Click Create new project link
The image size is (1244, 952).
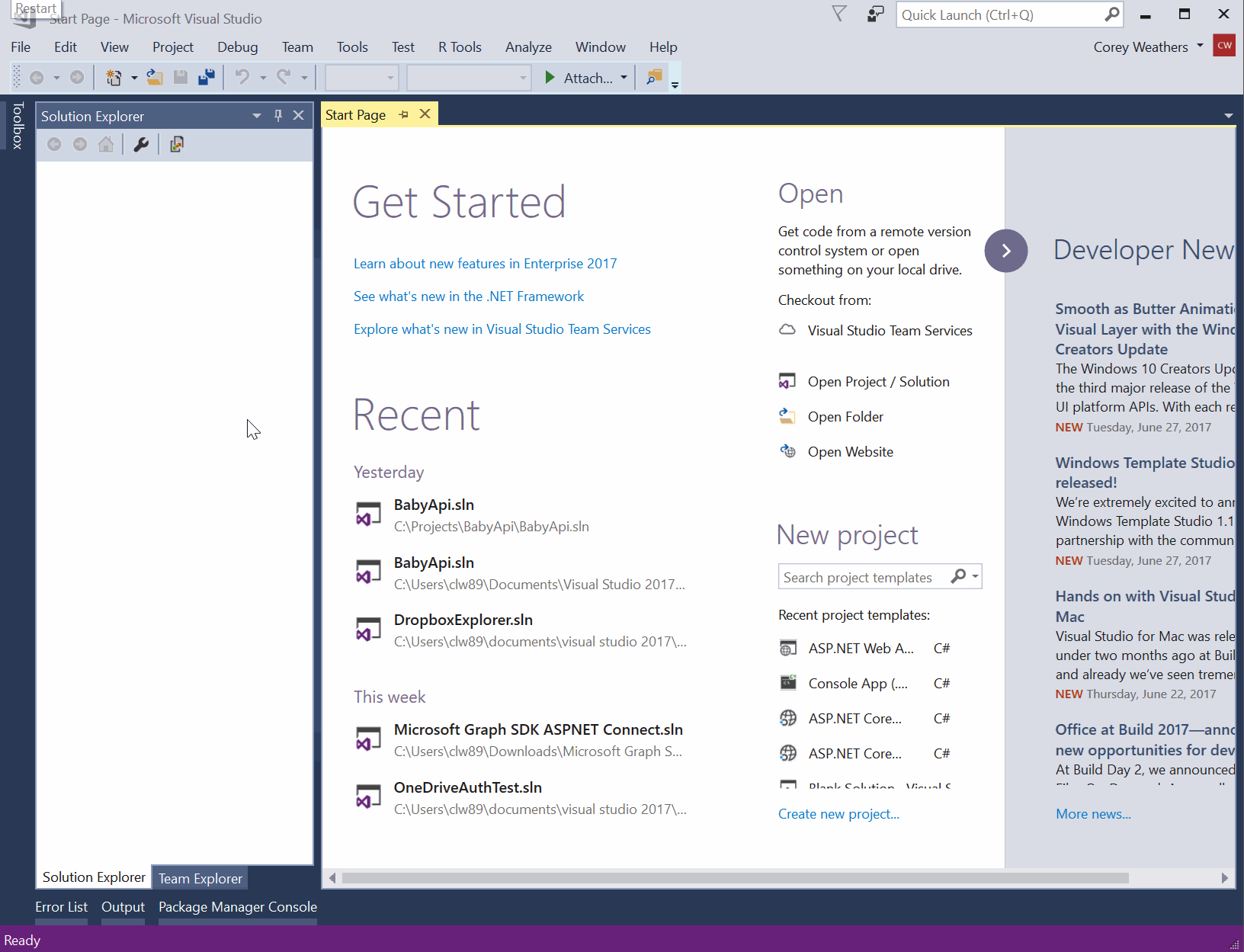coord(838,814)
